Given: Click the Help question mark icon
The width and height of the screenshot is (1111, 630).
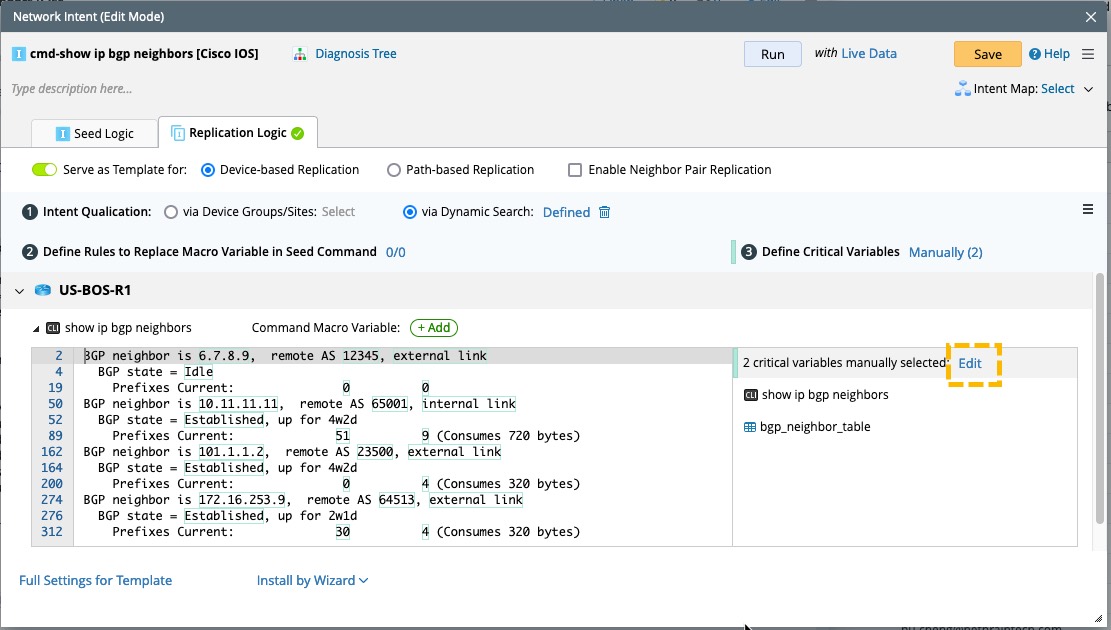Looking at the screenshot, I should (x=1035, y=54).
